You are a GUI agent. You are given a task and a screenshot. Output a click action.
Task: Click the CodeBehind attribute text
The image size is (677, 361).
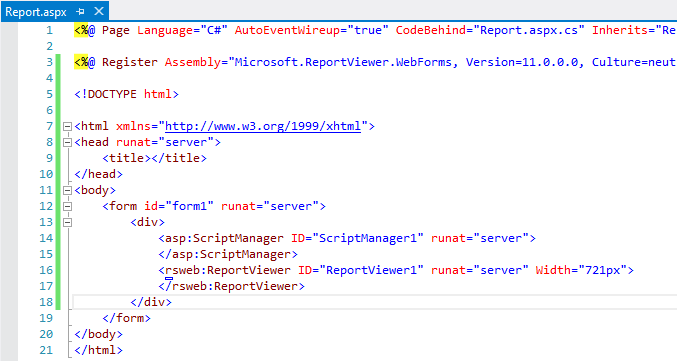[x=430, y=30]
